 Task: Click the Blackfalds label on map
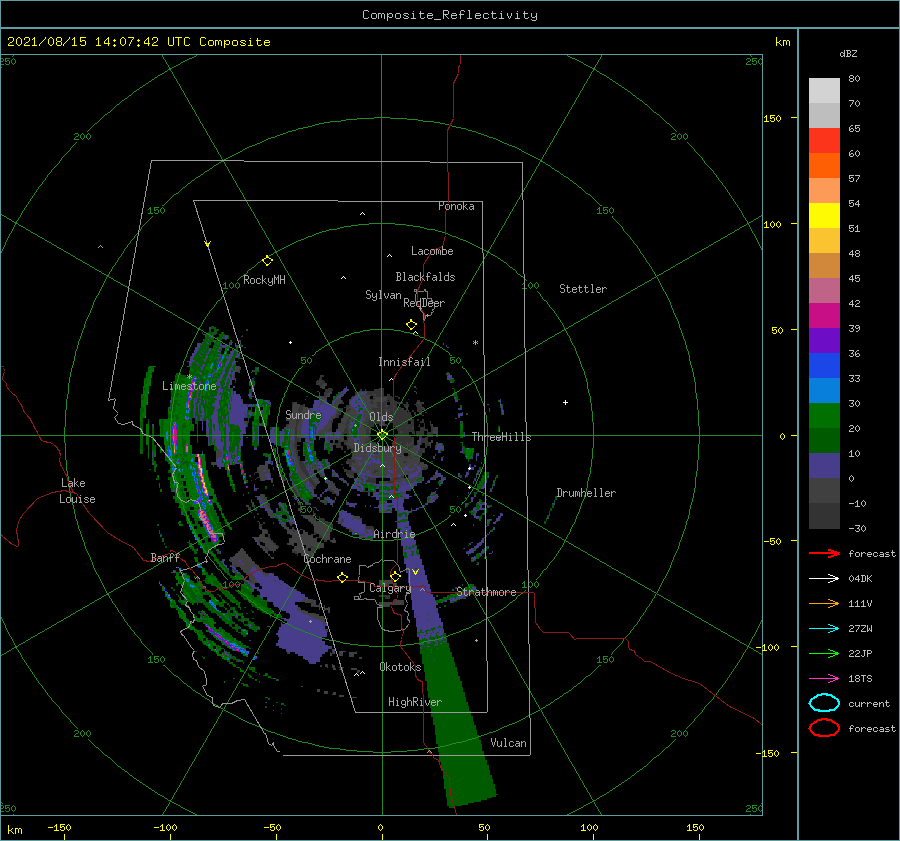coord(425,277)
